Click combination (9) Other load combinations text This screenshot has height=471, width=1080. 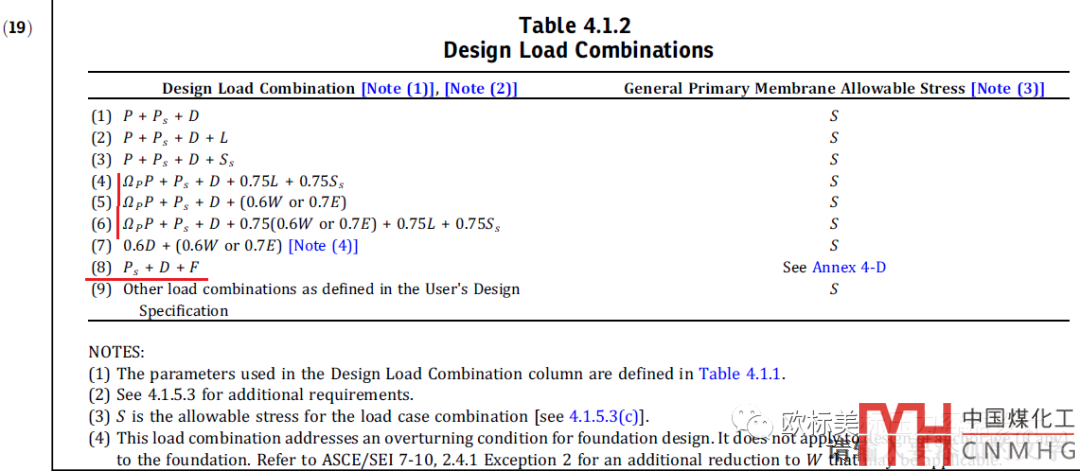pos(320,290)
